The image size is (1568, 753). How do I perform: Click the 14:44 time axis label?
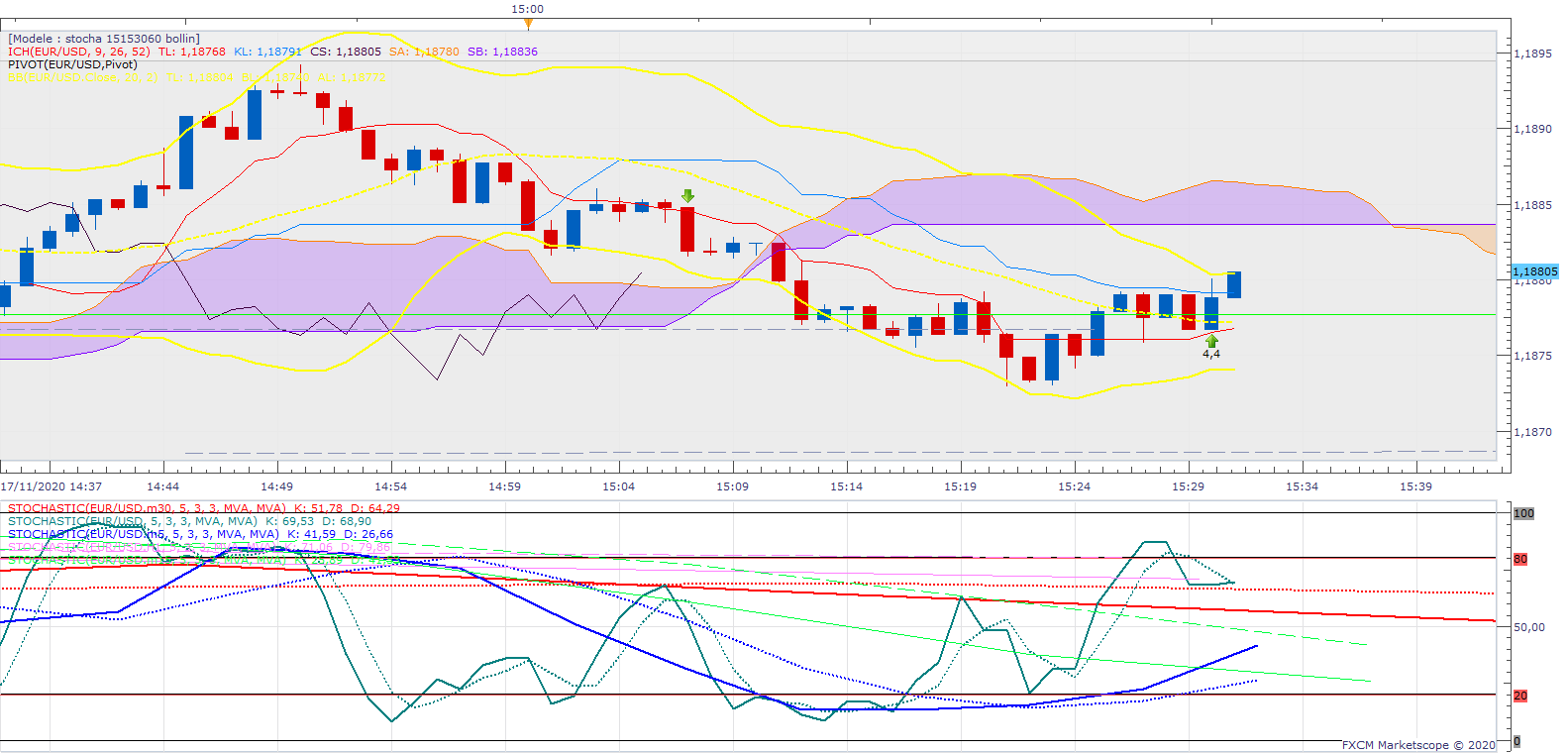[163, 486]
